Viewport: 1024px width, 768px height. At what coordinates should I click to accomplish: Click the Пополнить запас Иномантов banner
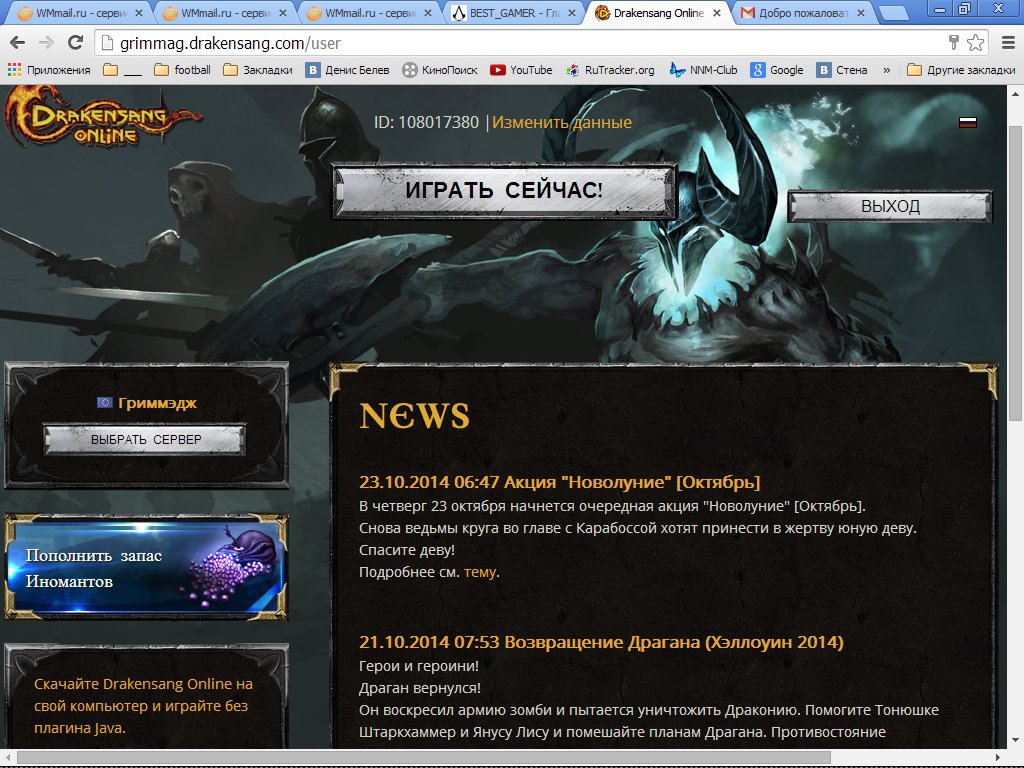click(x=146, y=567)
